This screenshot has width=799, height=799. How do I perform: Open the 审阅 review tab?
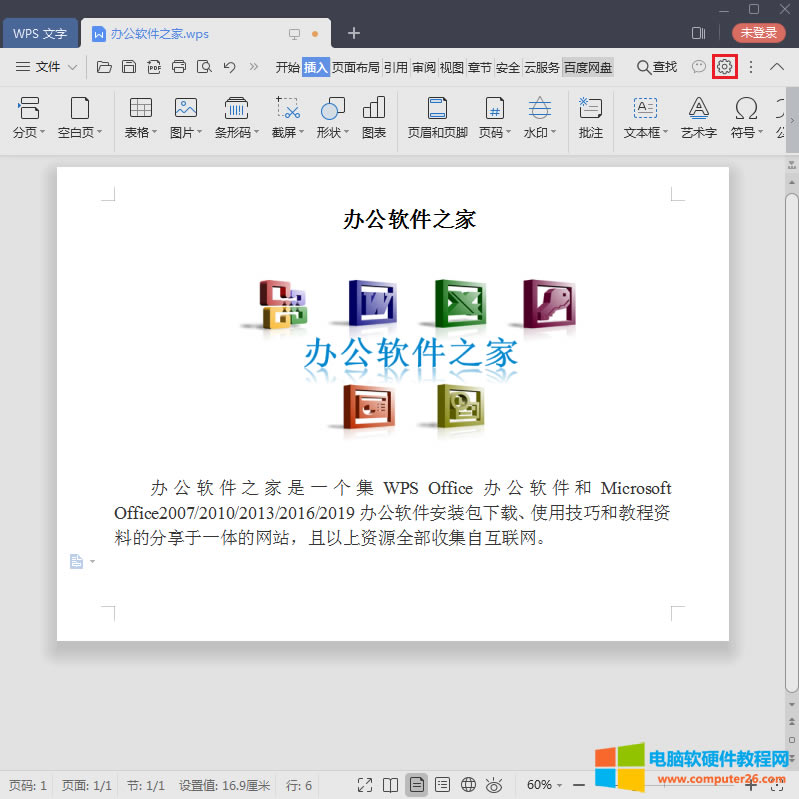(424, 67)
